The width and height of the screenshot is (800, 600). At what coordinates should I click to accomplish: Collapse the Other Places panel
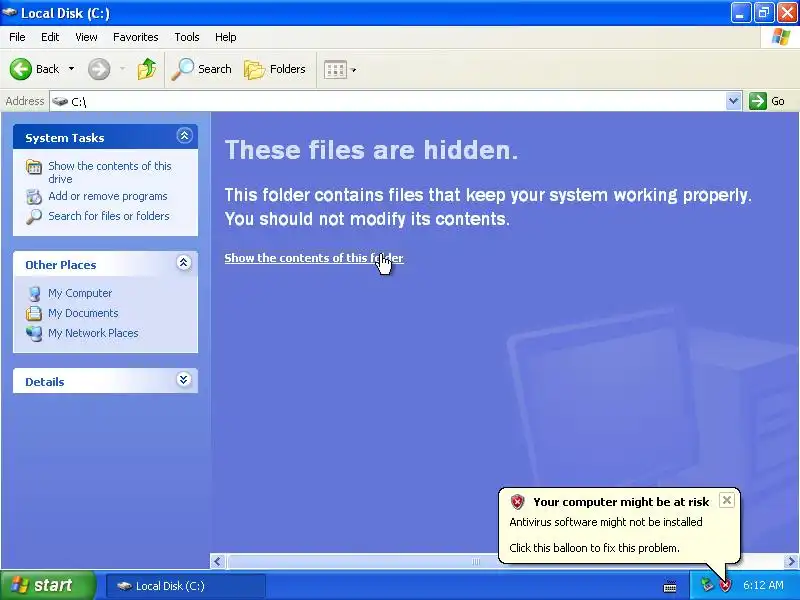coord(184,263)
